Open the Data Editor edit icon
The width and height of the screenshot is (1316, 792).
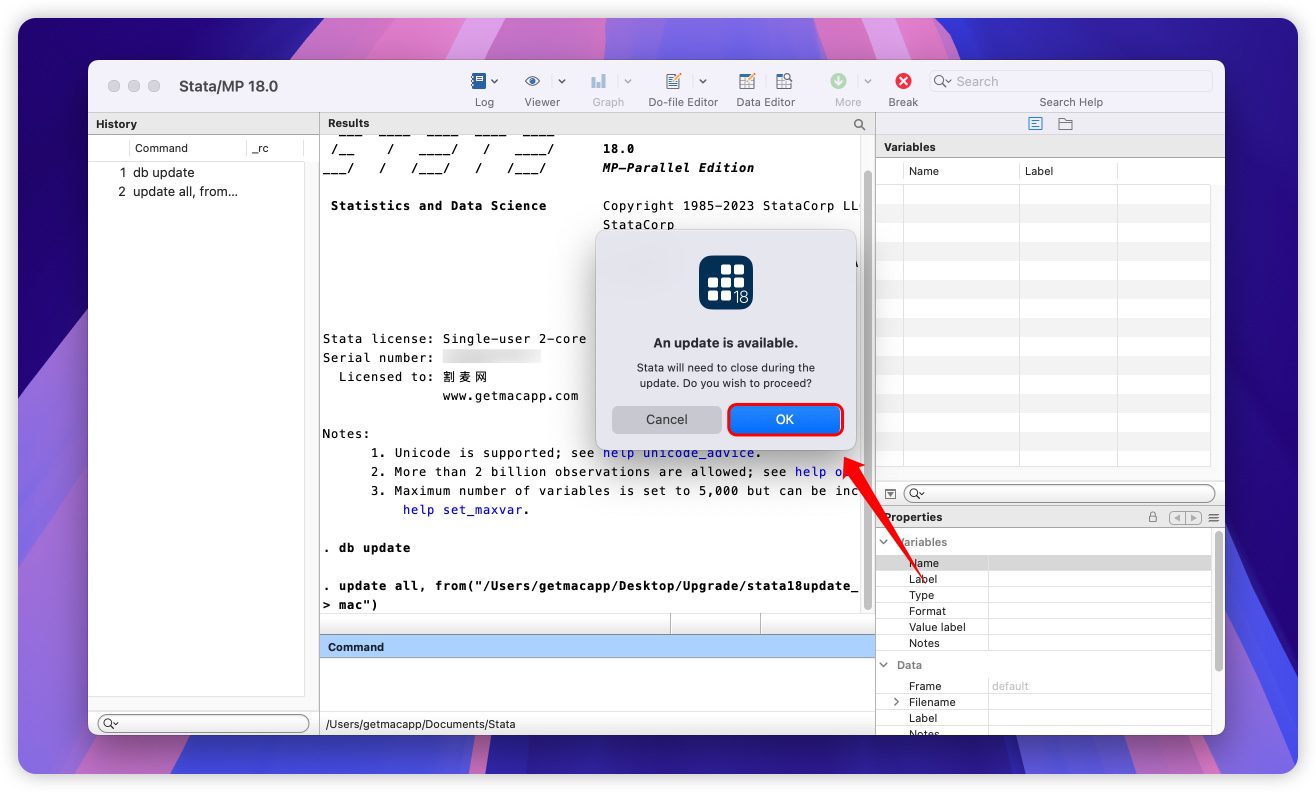[747, 81]
